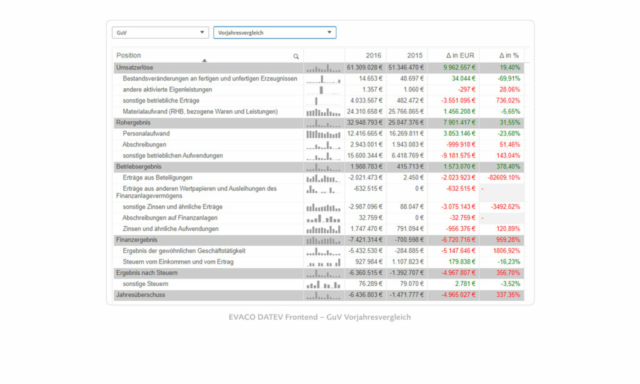Select the Betriebsergebnis row
640x384 pixels.
[319, 167]
